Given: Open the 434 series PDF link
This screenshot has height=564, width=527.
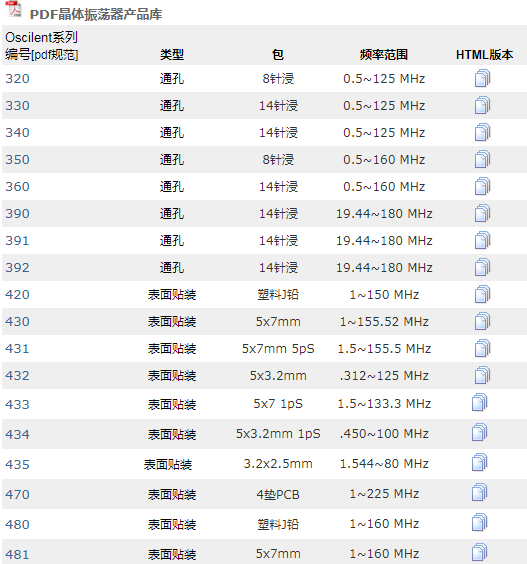Looking at the screenshot, I should [17, 434].
